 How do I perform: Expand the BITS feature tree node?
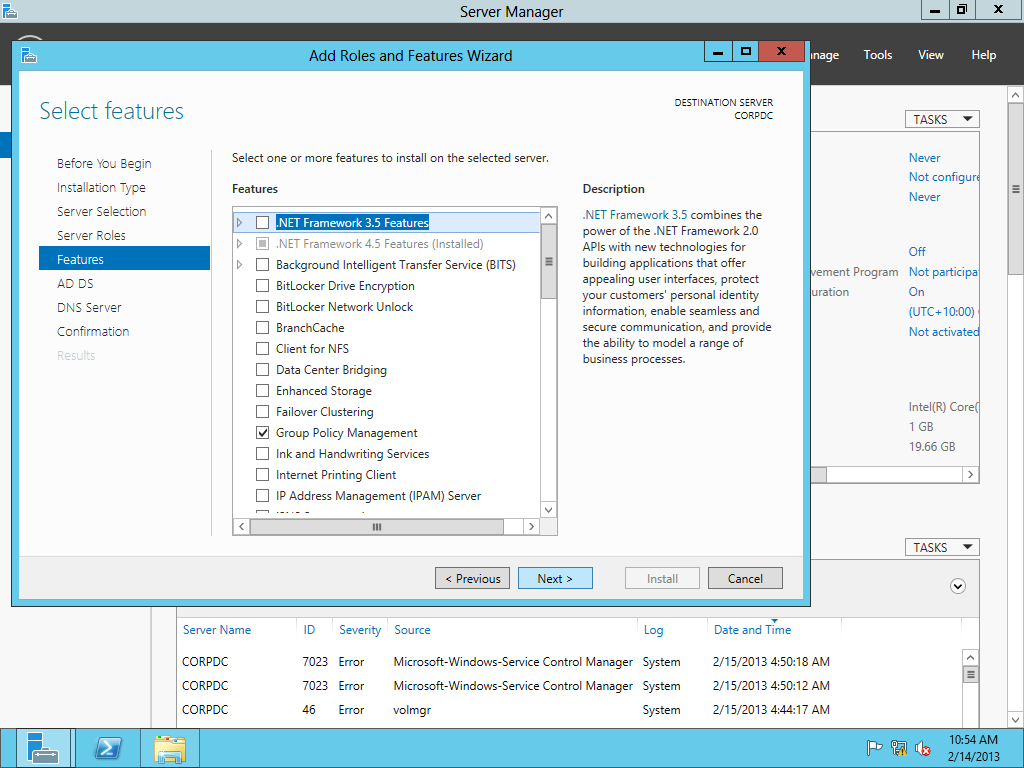click(x=240, y=264)
